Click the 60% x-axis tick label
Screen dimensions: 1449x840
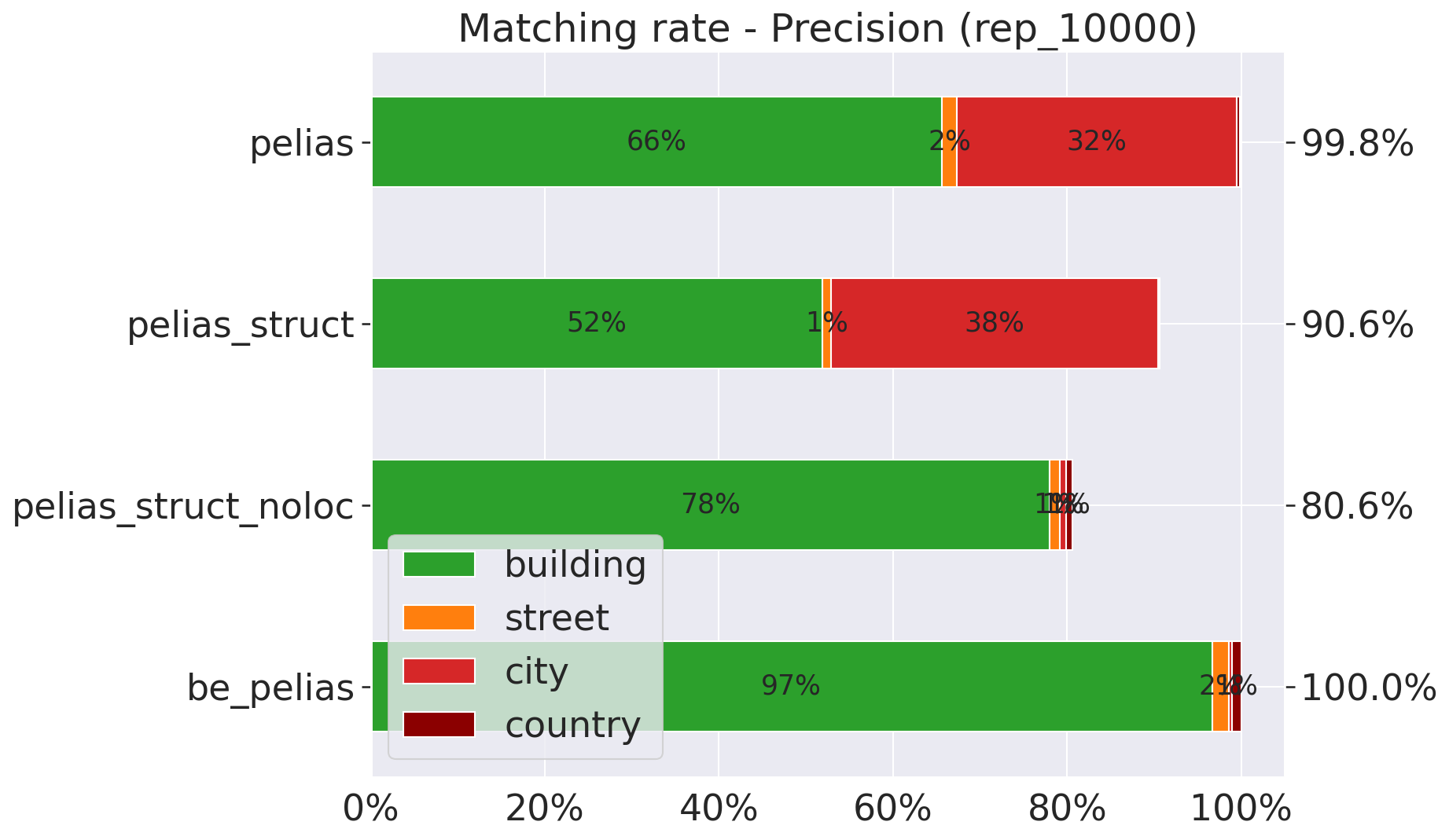point(893,809)
